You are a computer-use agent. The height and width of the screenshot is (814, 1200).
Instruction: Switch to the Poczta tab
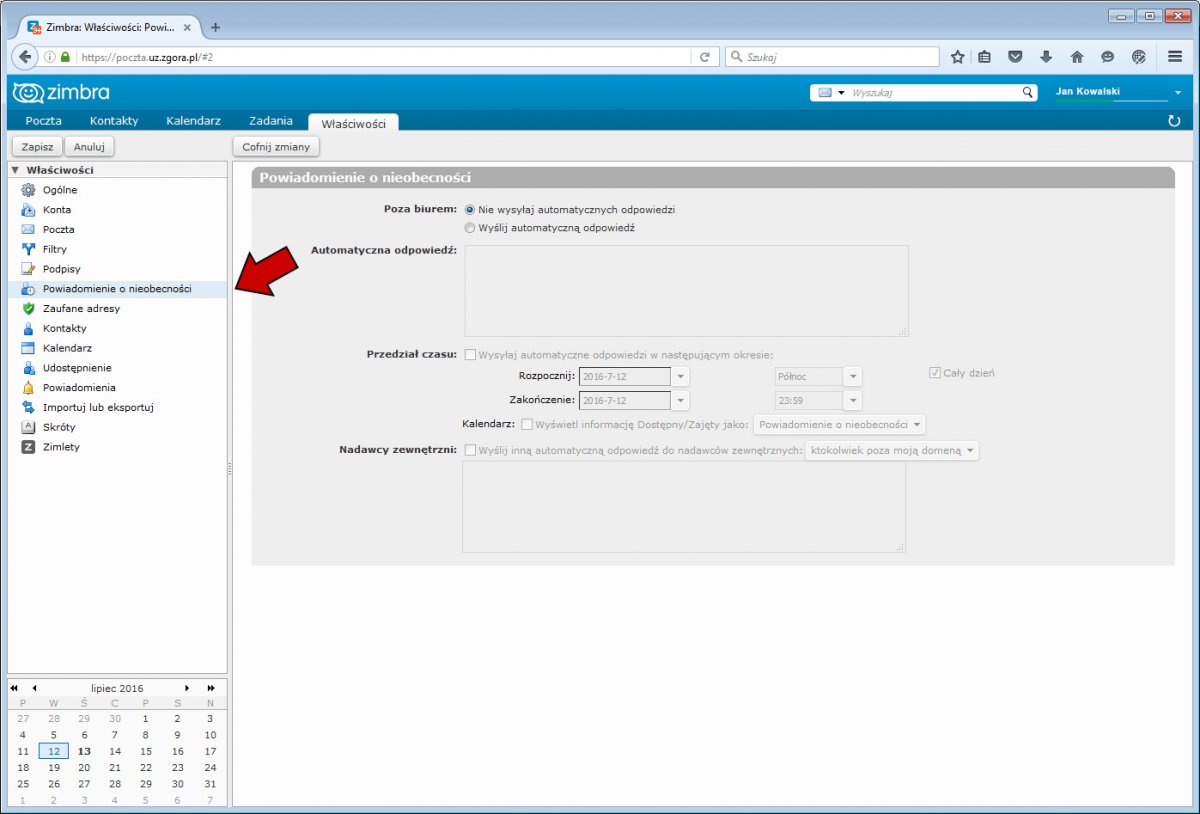[x=43, y=121]
